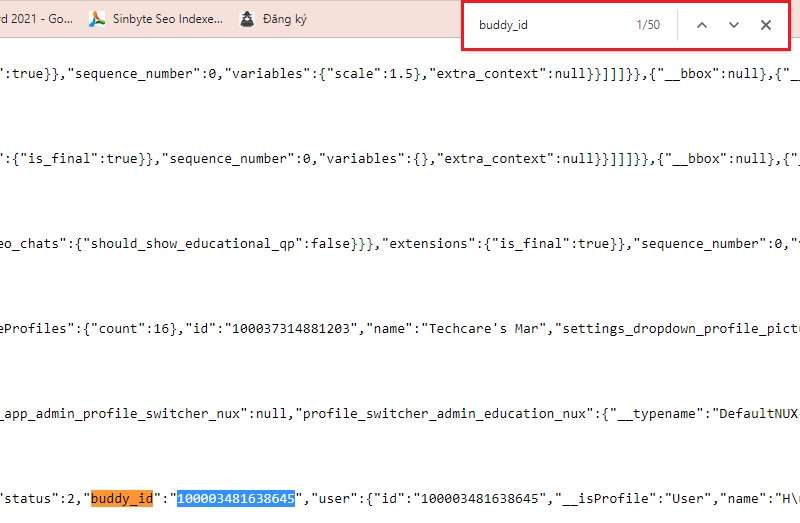
Task: Close the find bar with X
Action: point(765,25)
